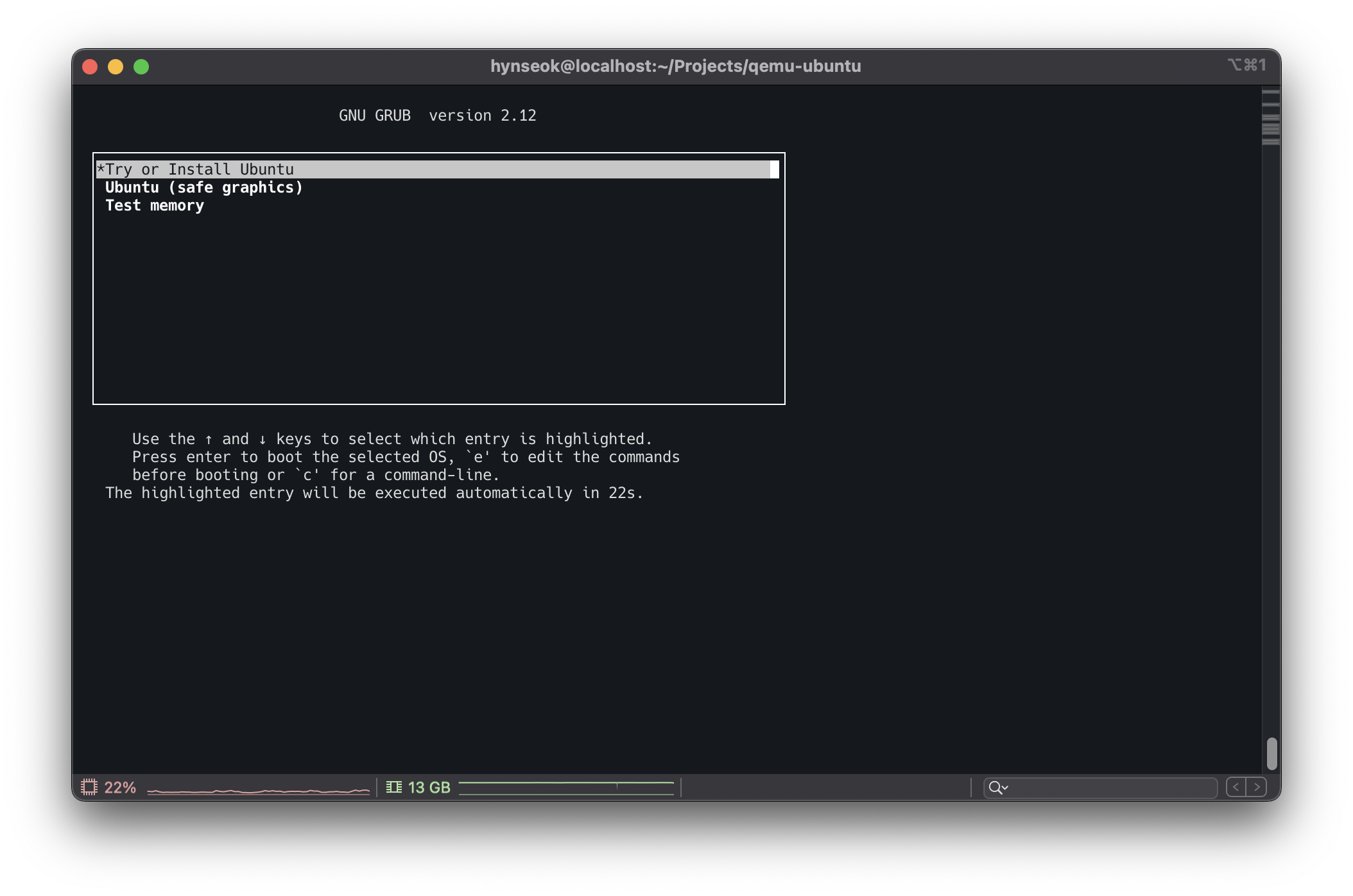Click the 13 GB memory usage label
This screenshot has height=896, width=1353.
(x=429, y=788)
